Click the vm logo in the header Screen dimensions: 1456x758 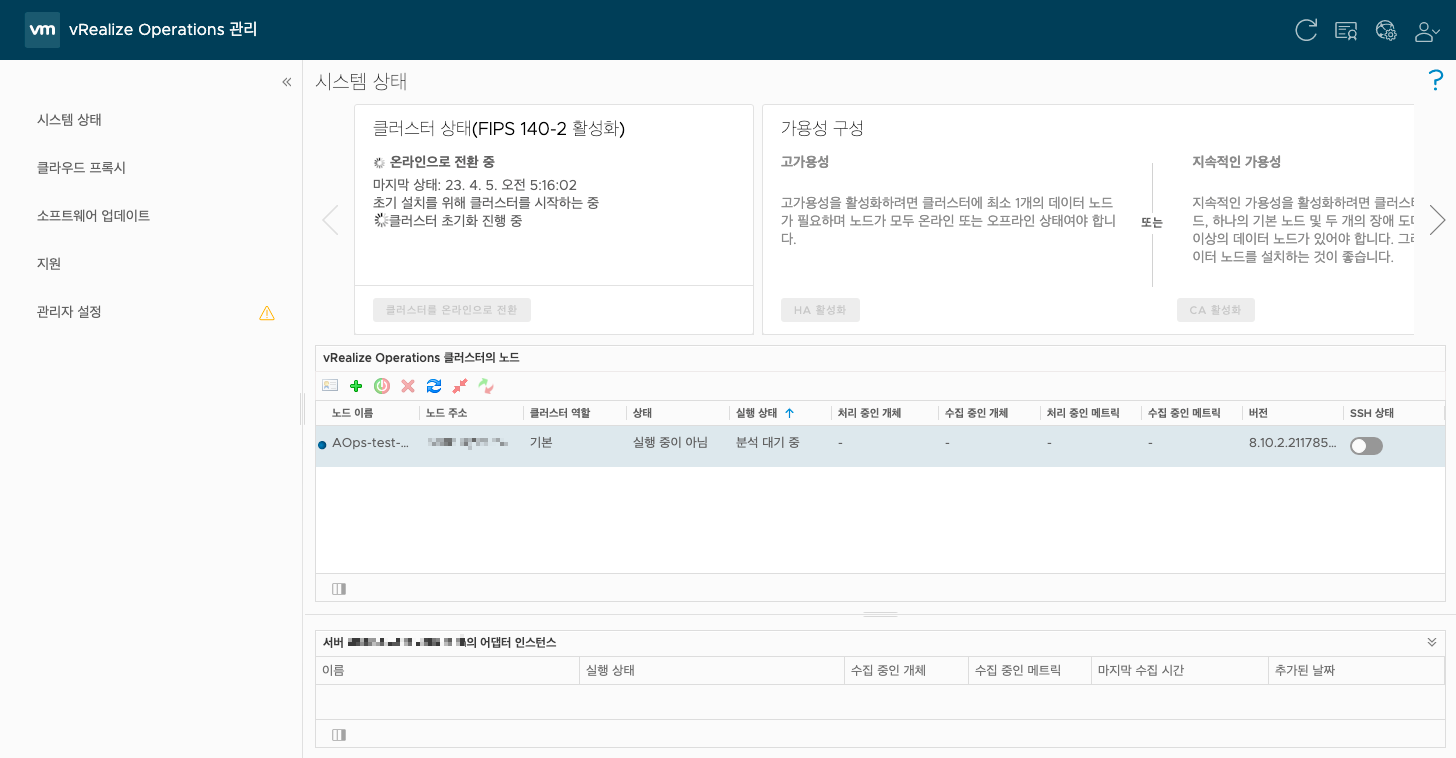(42, 30)
